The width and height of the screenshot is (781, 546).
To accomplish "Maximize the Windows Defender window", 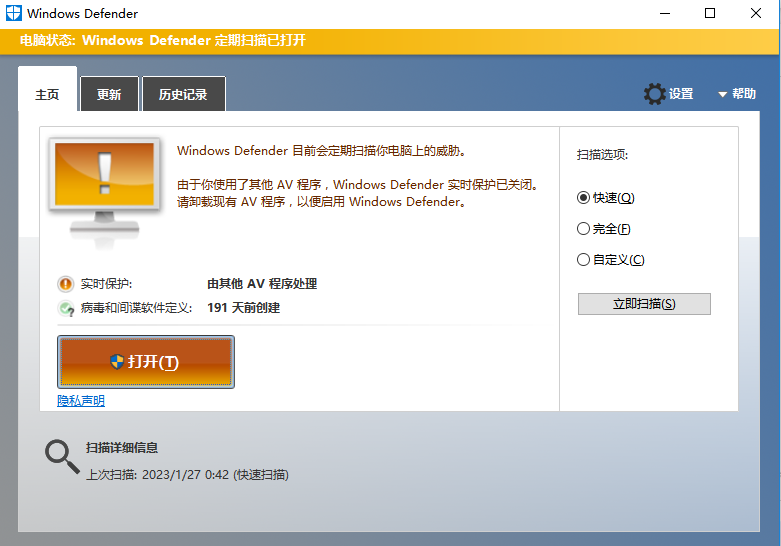I will click(710, 13).
